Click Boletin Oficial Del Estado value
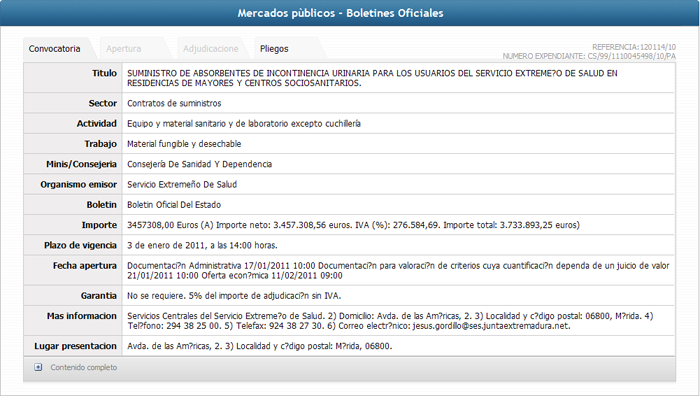This screenshot has height=396, width=700. (174, 205)
